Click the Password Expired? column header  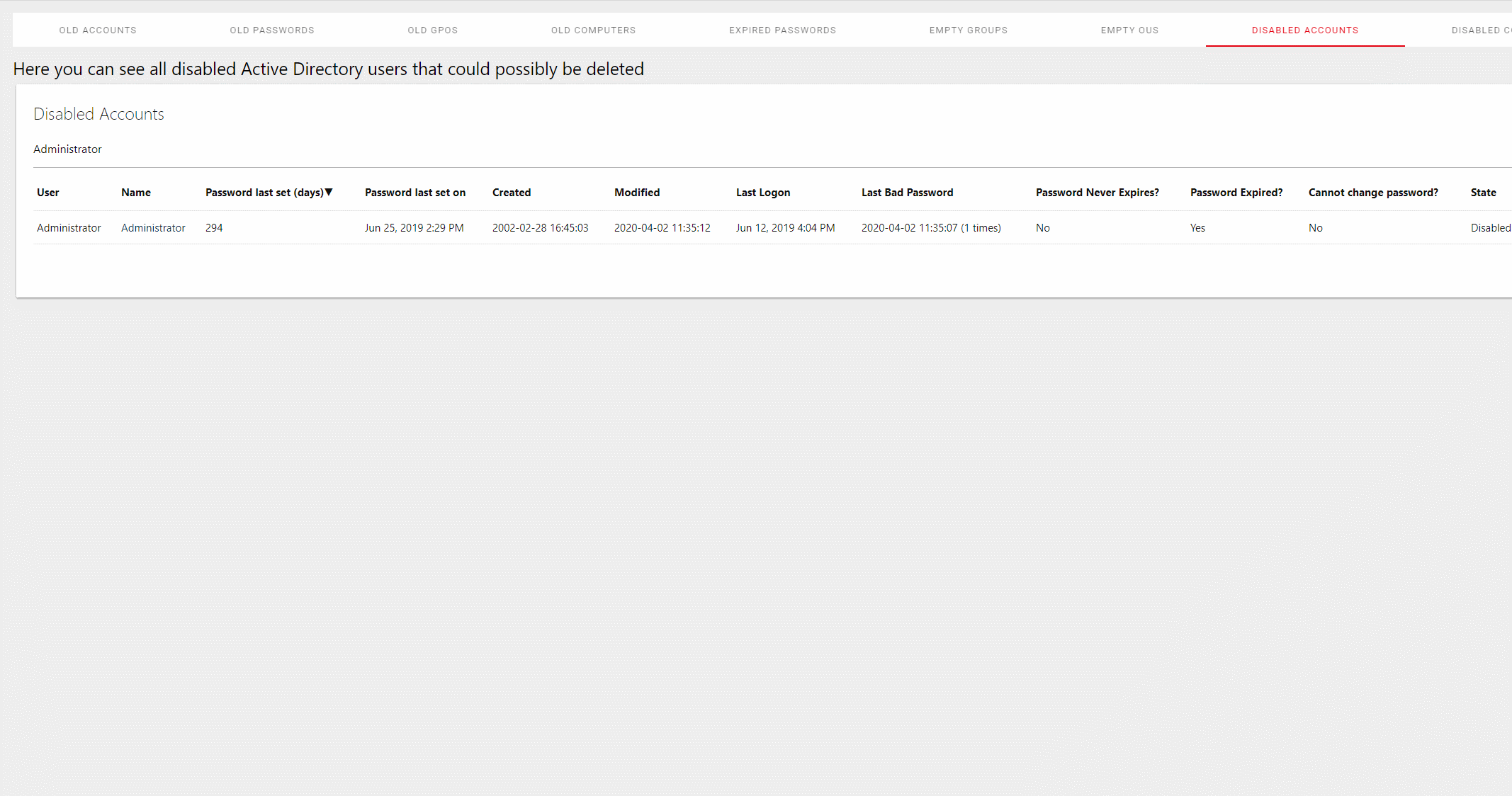click(1236, 193)
